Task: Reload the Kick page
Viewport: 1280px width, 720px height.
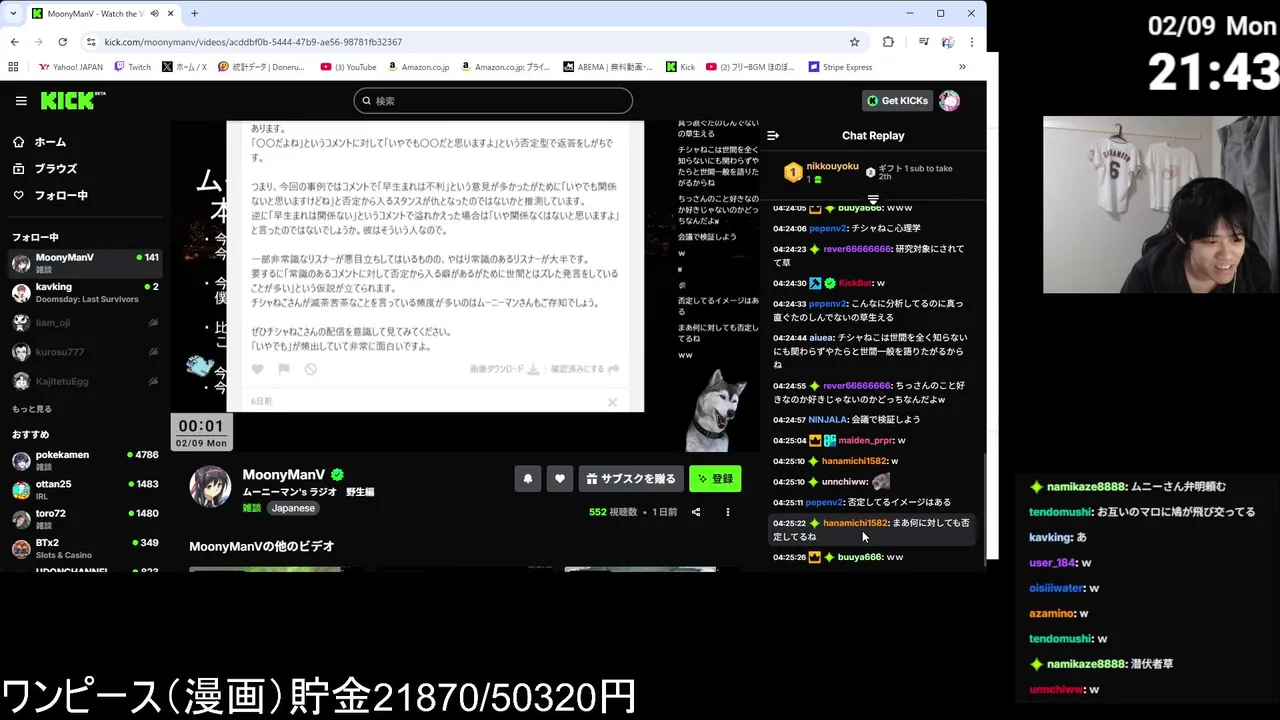Action: (x=62, y=42)
